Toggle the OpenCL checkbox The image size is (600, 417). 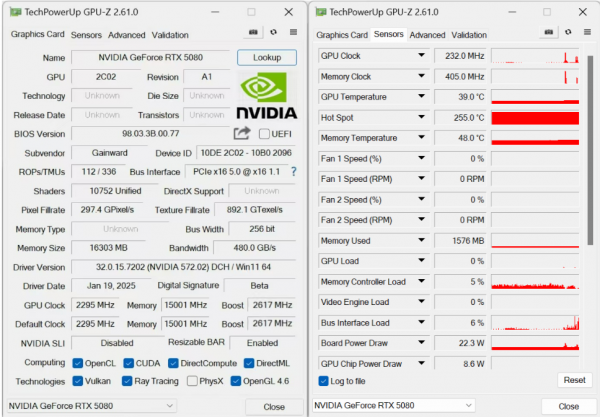point(78,363)
